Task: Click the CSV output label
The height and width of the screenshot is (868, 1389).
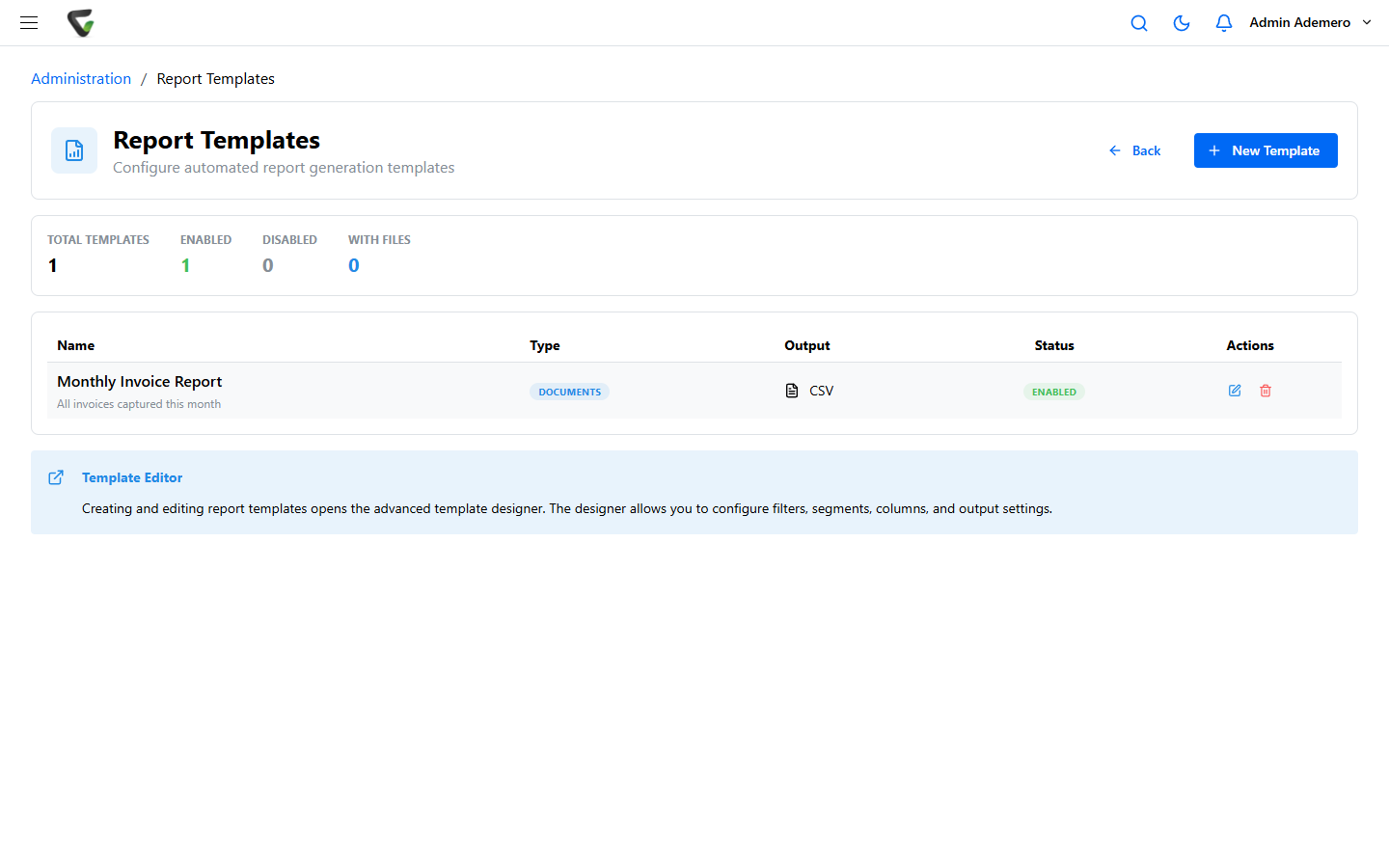Action: tap(822, 391)
